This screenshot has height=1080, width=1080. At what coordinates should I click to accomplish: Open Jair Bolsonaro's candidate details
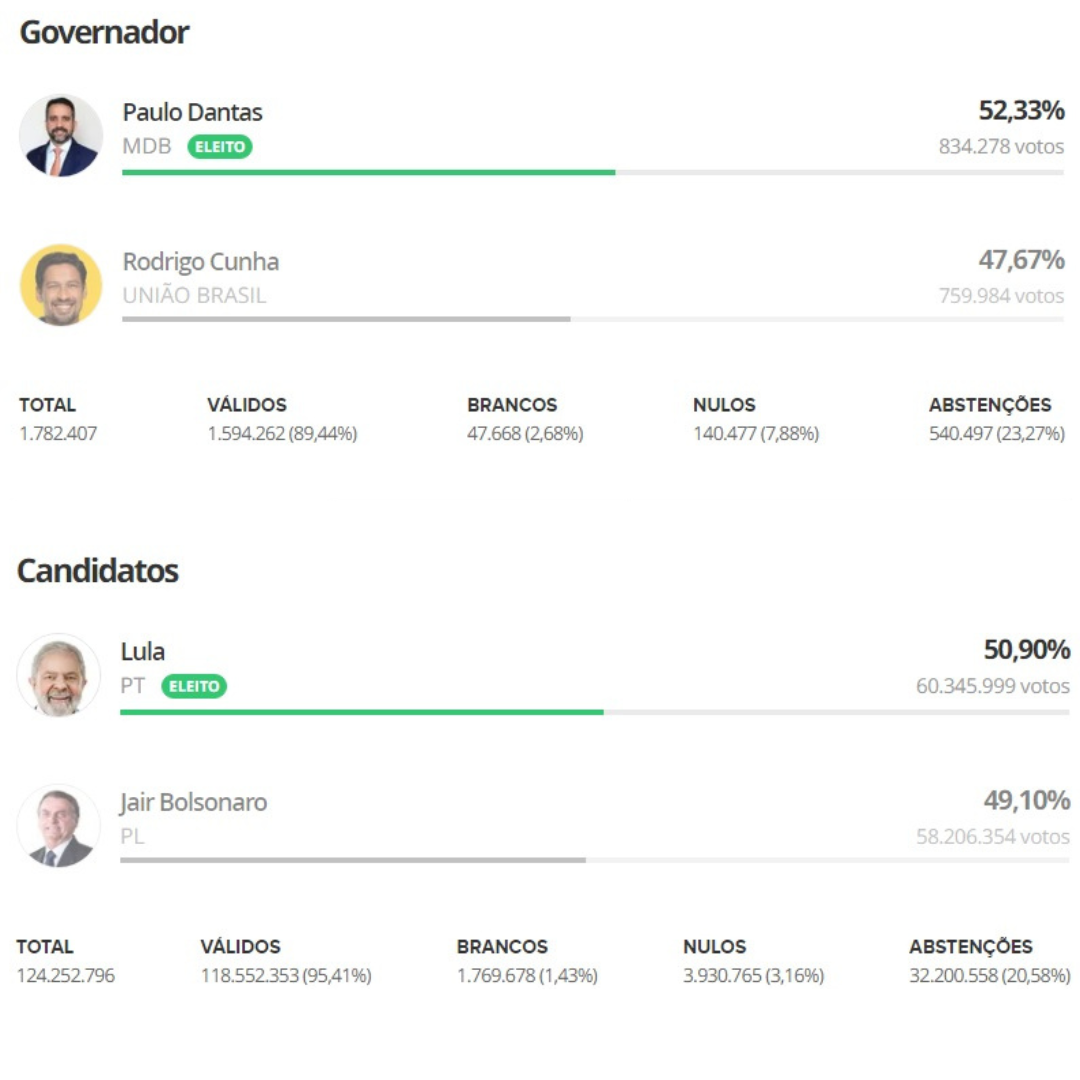[x=195, y=802]
